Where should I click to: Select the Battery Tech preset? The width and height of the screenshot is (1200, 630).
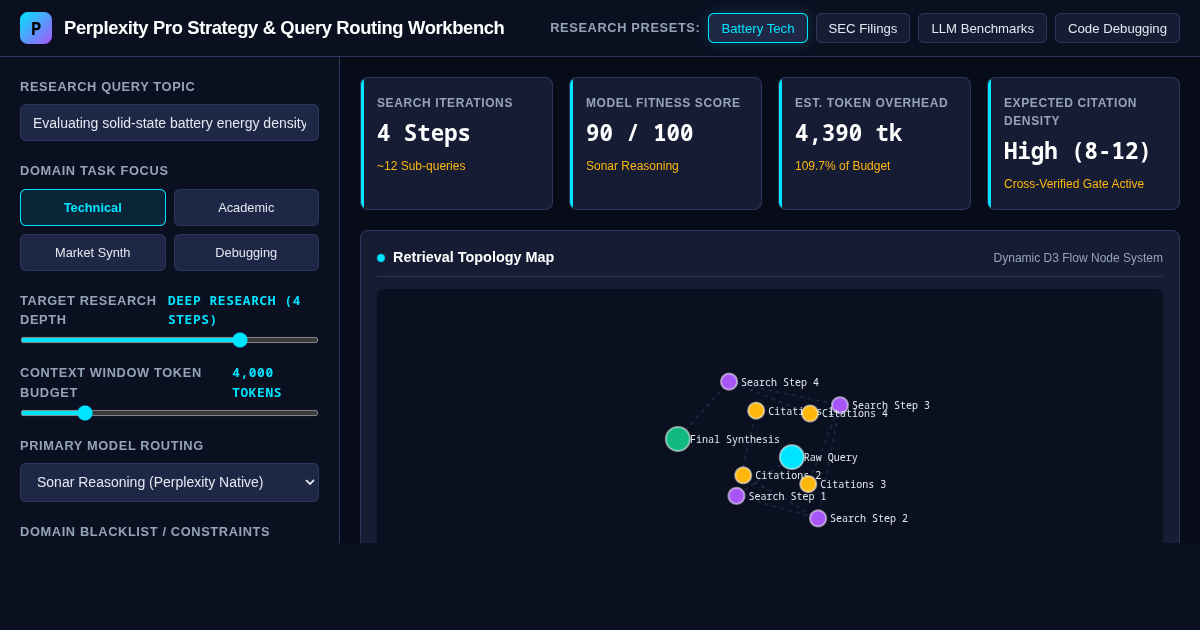point(758,28)
